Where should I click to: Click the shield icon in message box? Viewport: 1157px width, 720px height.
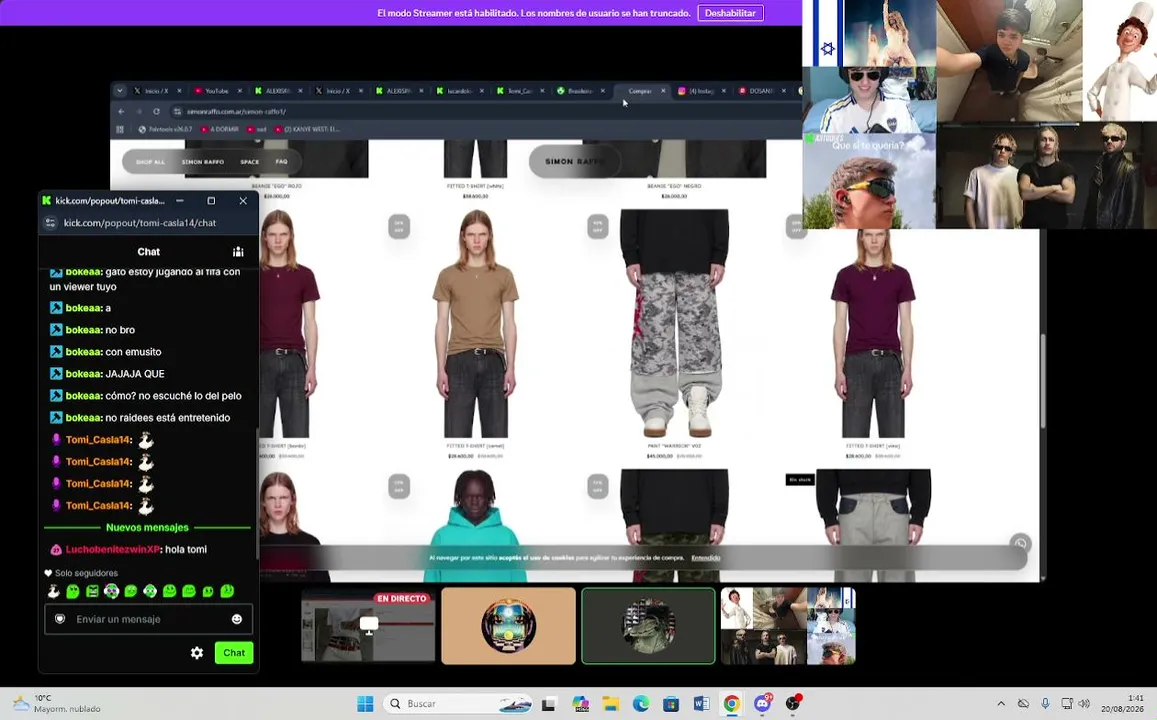(61, 619)
